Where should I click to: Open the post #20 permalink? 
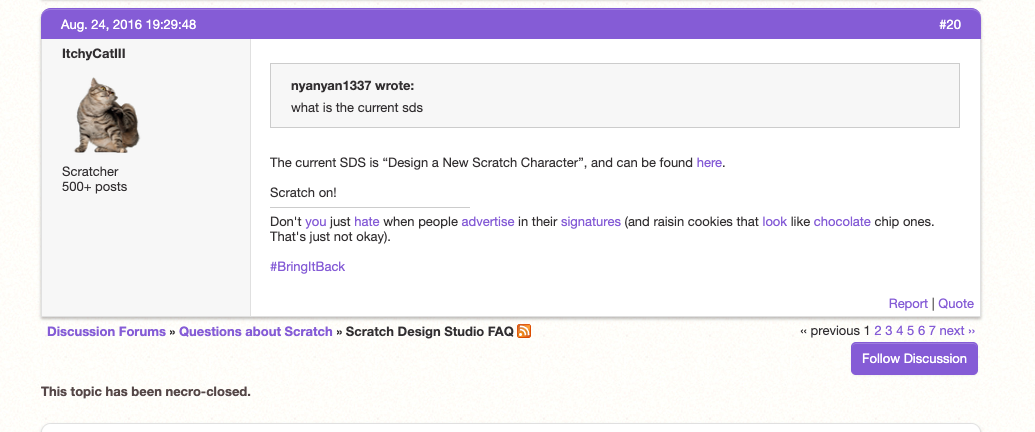click(x=949, y=24)
